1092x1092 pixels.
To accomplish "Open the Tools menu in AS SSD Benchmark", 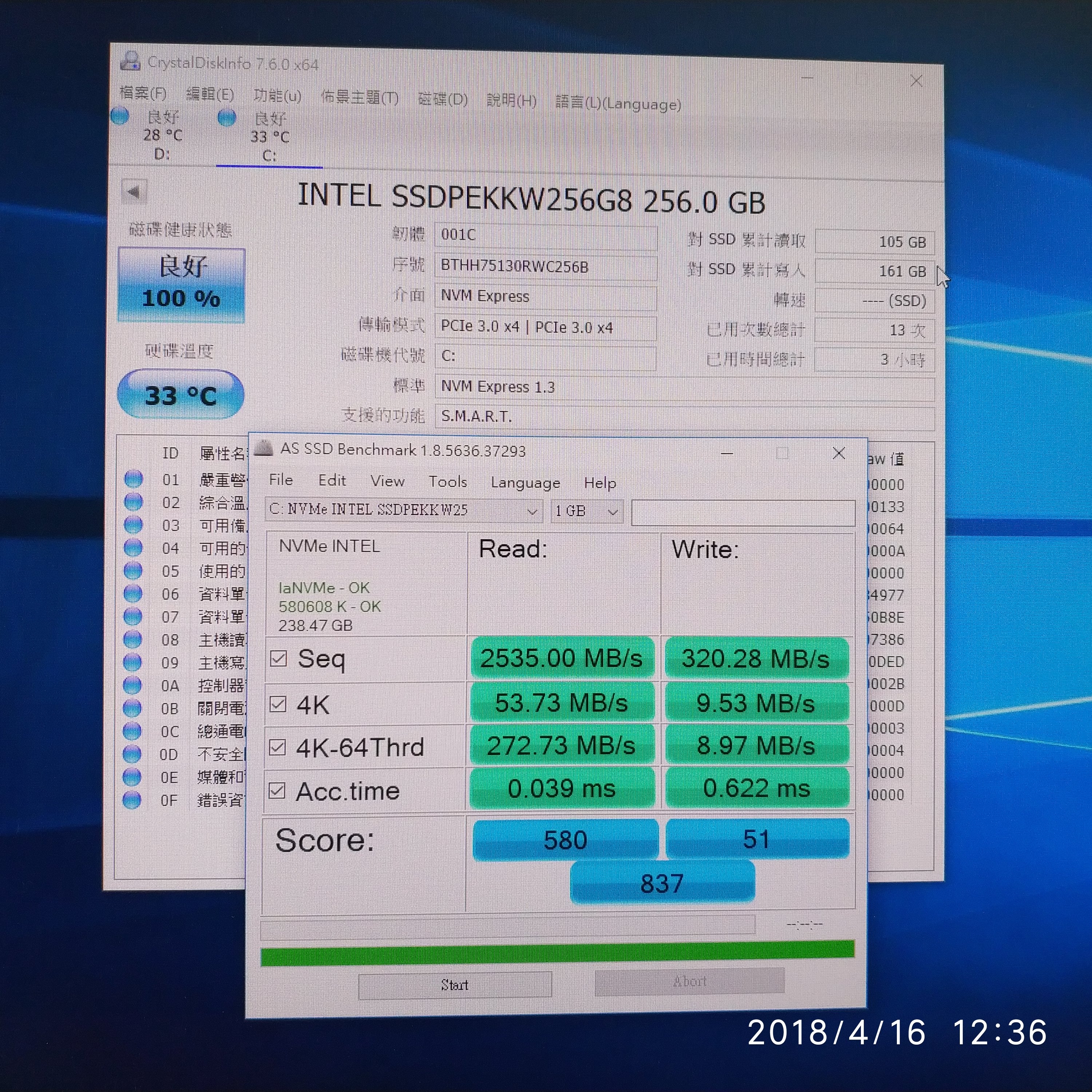I will click(x=448, y=482).
